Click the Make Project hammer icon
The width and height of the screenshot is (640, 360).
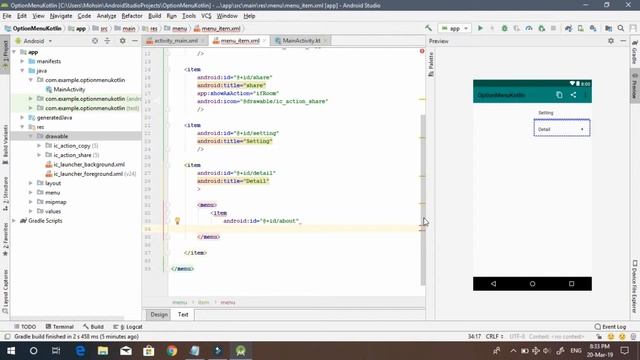pyautogui.click(x=428, y=28)
